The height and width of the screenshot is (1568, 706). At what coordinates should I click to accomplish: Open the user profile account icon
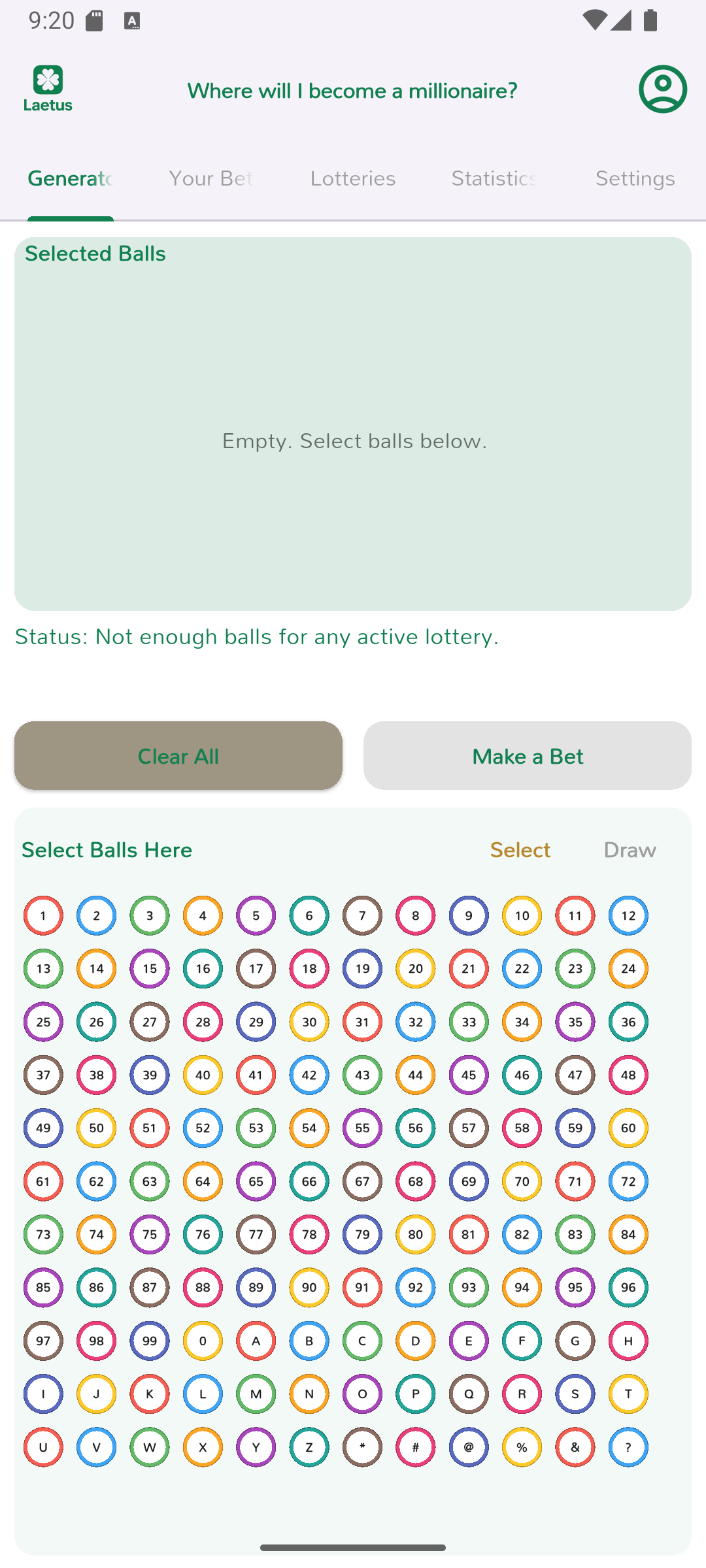click(663, 89)
